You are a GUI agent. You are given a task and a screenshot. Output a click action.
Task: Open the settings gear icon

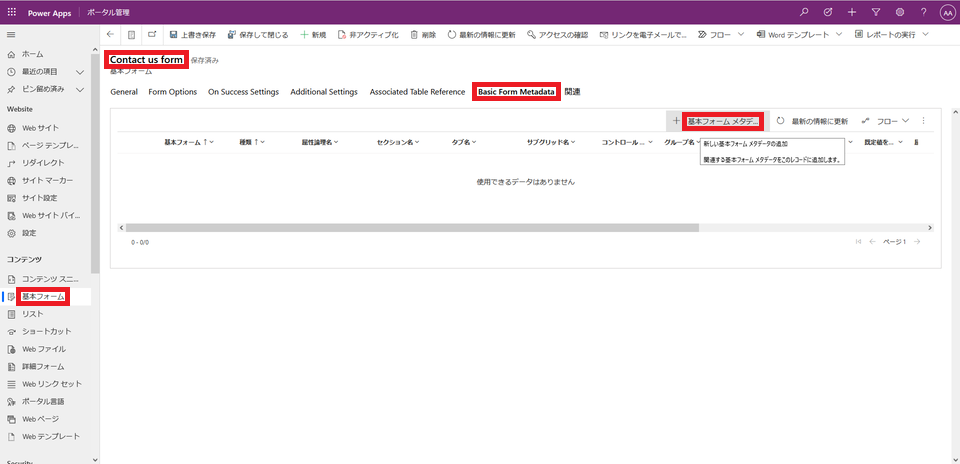[x=900, y=12]
